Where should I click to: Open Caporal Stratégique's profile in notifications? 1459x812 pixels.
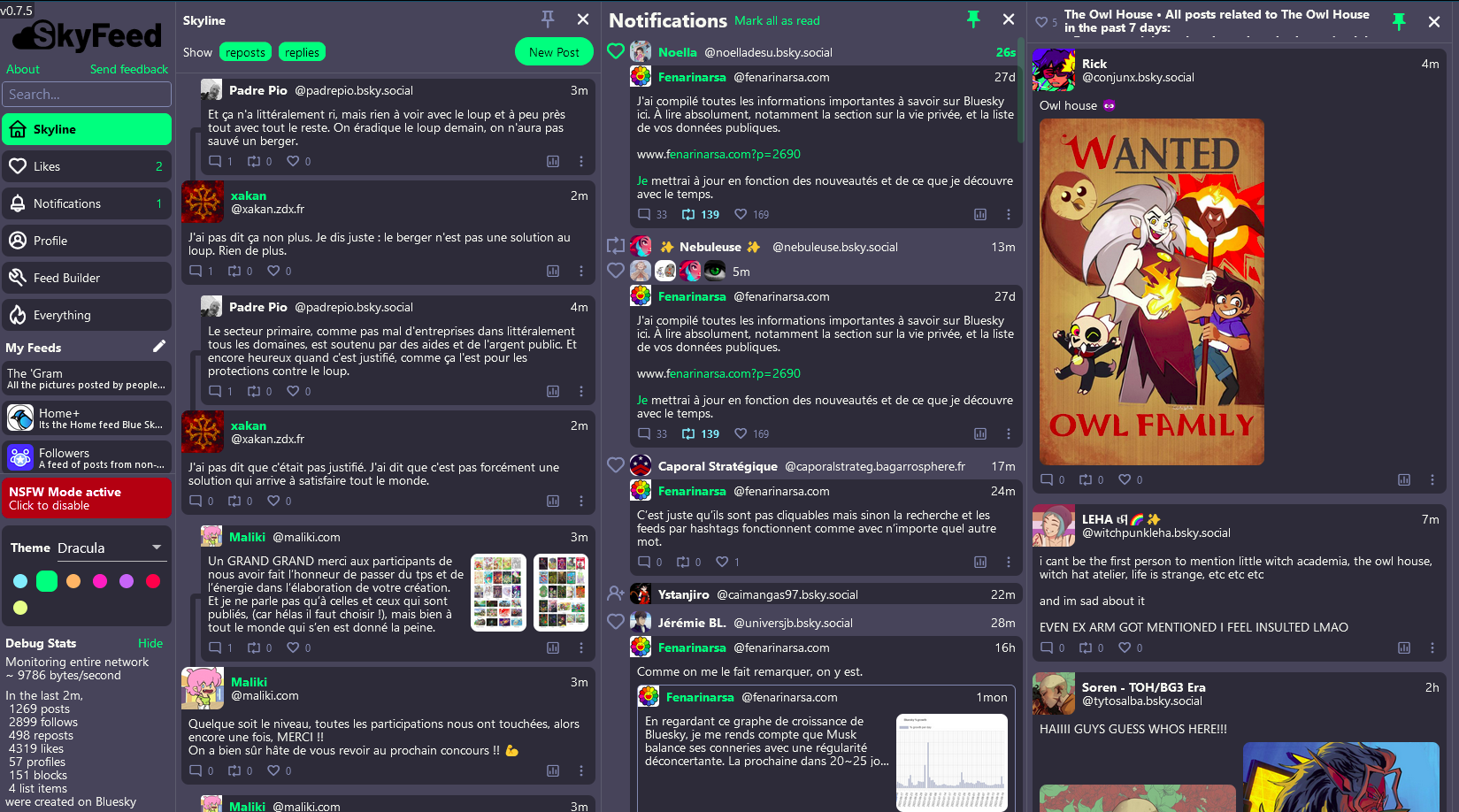718,466
